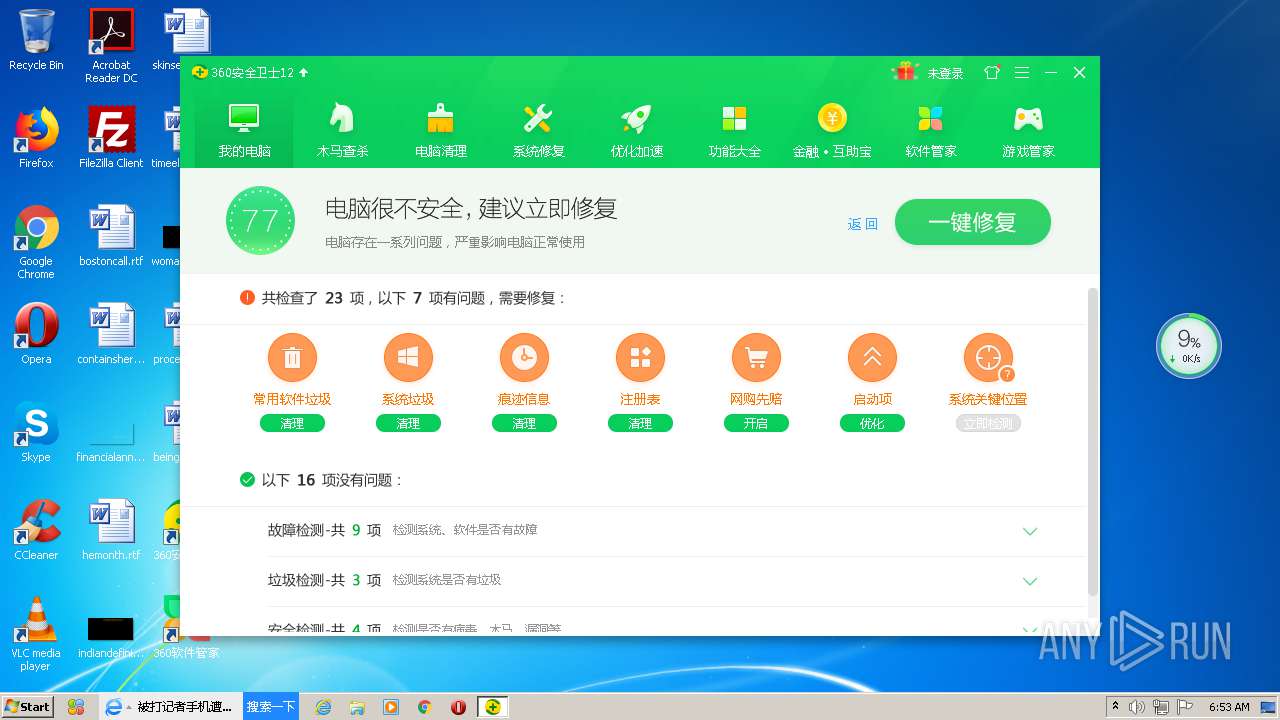Click the volume tray icon
The width and height of the screenshot is (1280, 720).
click(x=1137, y=707)
